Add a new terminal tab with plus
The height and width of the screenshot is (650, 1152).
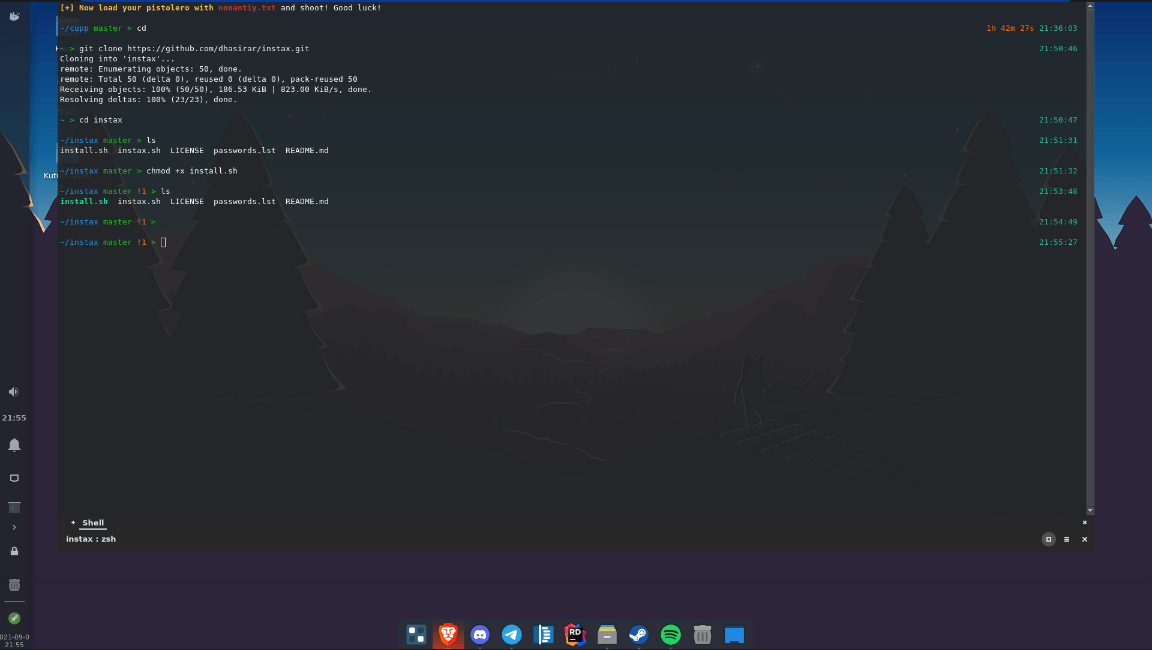click(x=73, y=522)
